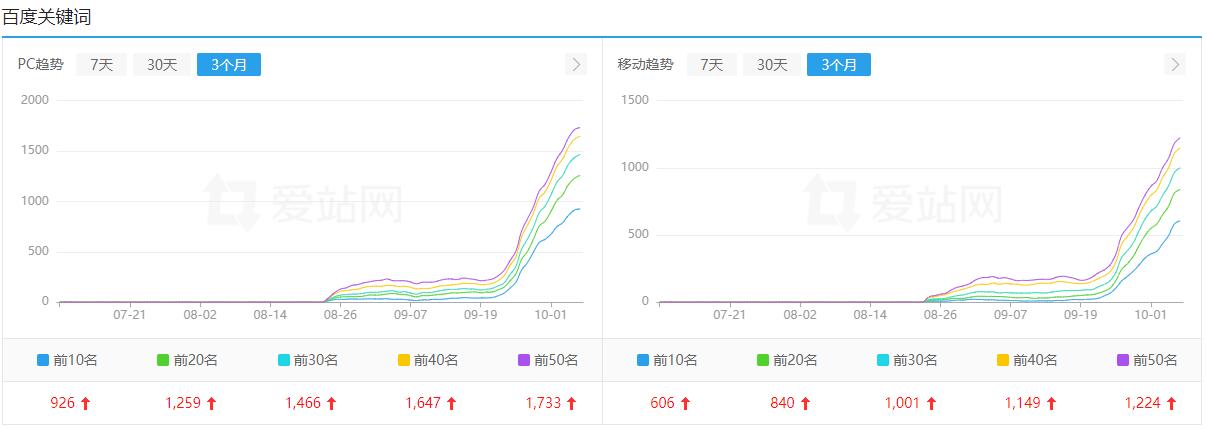Click yellow 前40名 swatch in mobile legend
This screenshot has height=429, width=1206.
click(x=1003, y=360)
